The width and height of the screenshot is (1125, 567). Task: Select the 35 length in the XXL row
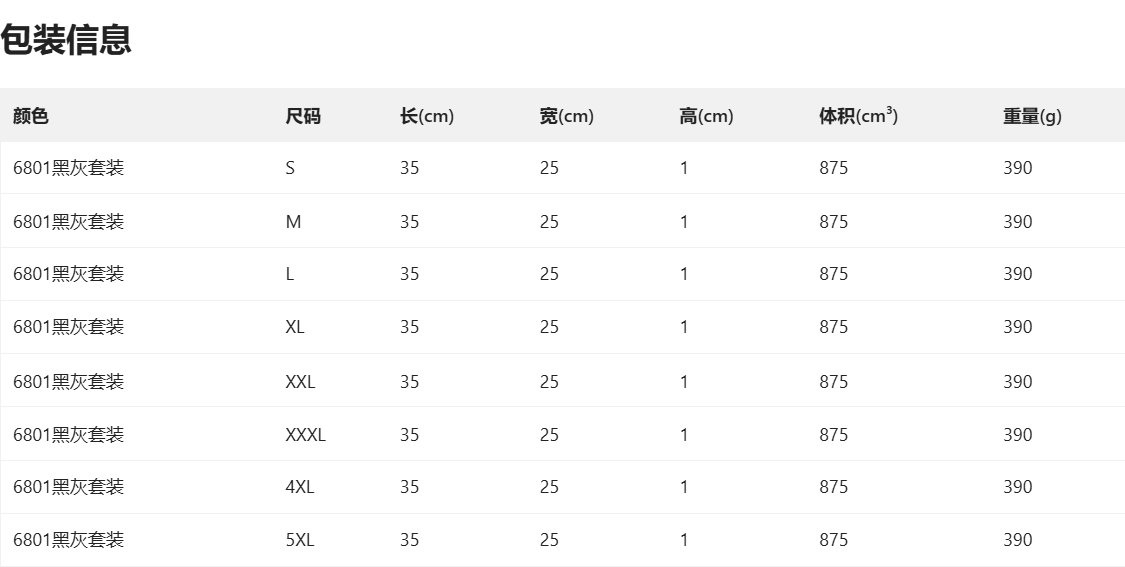tap(409, 382)
